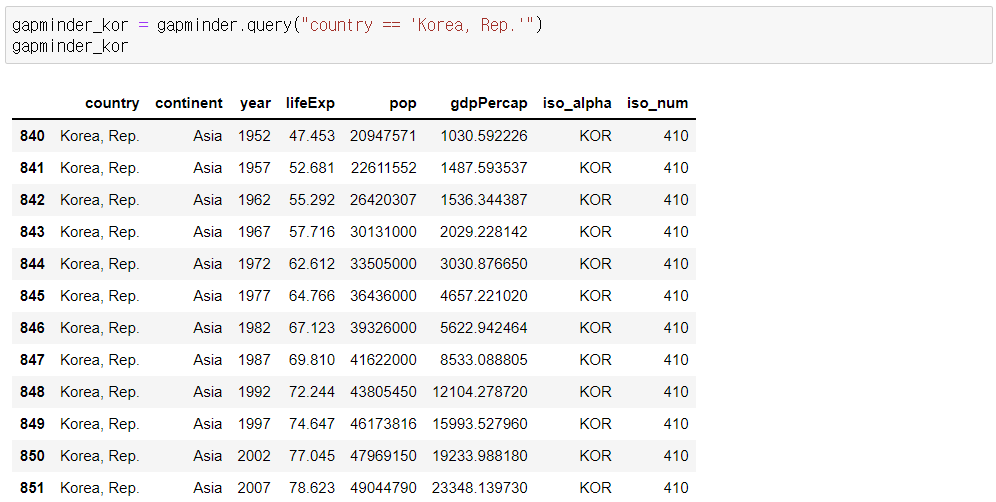This screenshot has width=996, height=502.
Task: Click the 'gdpPercap' column header
Action: [x=488, y=103]
